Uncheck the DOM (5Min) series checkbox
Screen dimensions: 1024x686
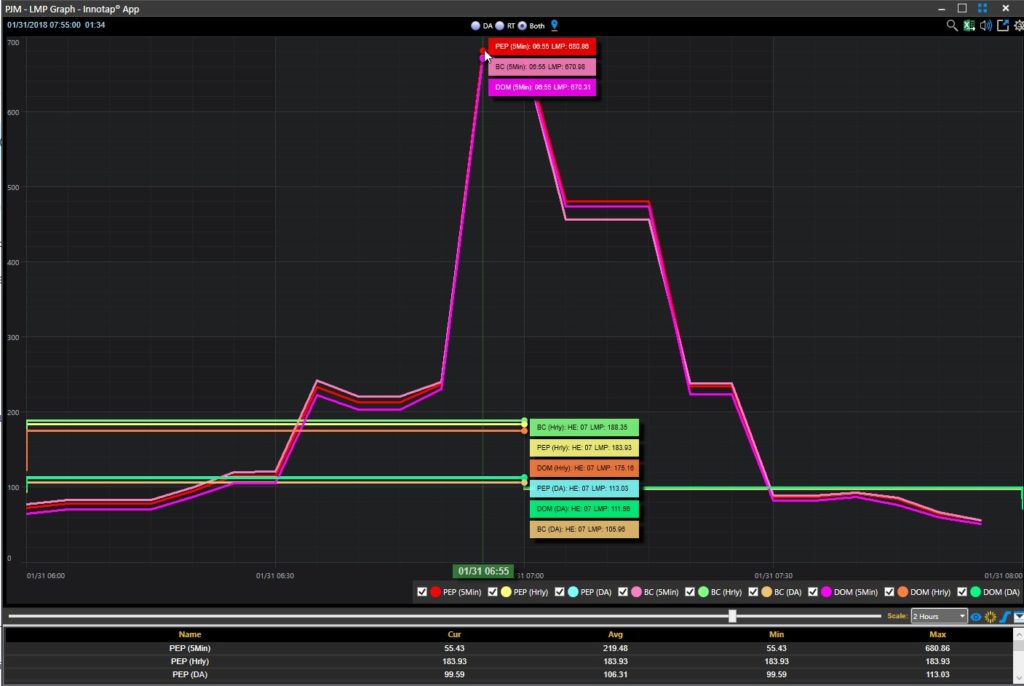[x=812, y=592]
